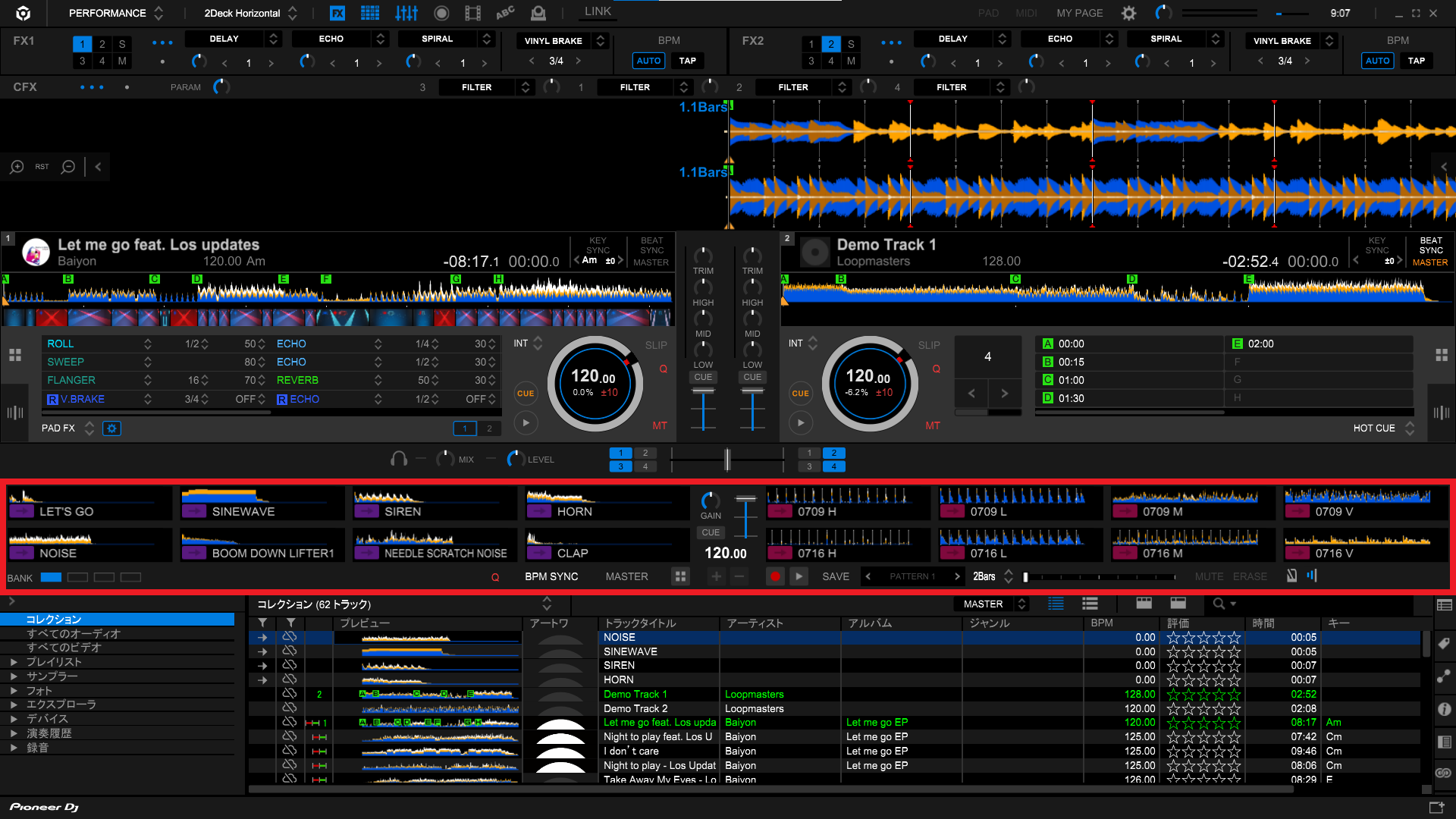Click TAP button in FX2
The image size is (1456, 819).
(x=1416, y=61)
